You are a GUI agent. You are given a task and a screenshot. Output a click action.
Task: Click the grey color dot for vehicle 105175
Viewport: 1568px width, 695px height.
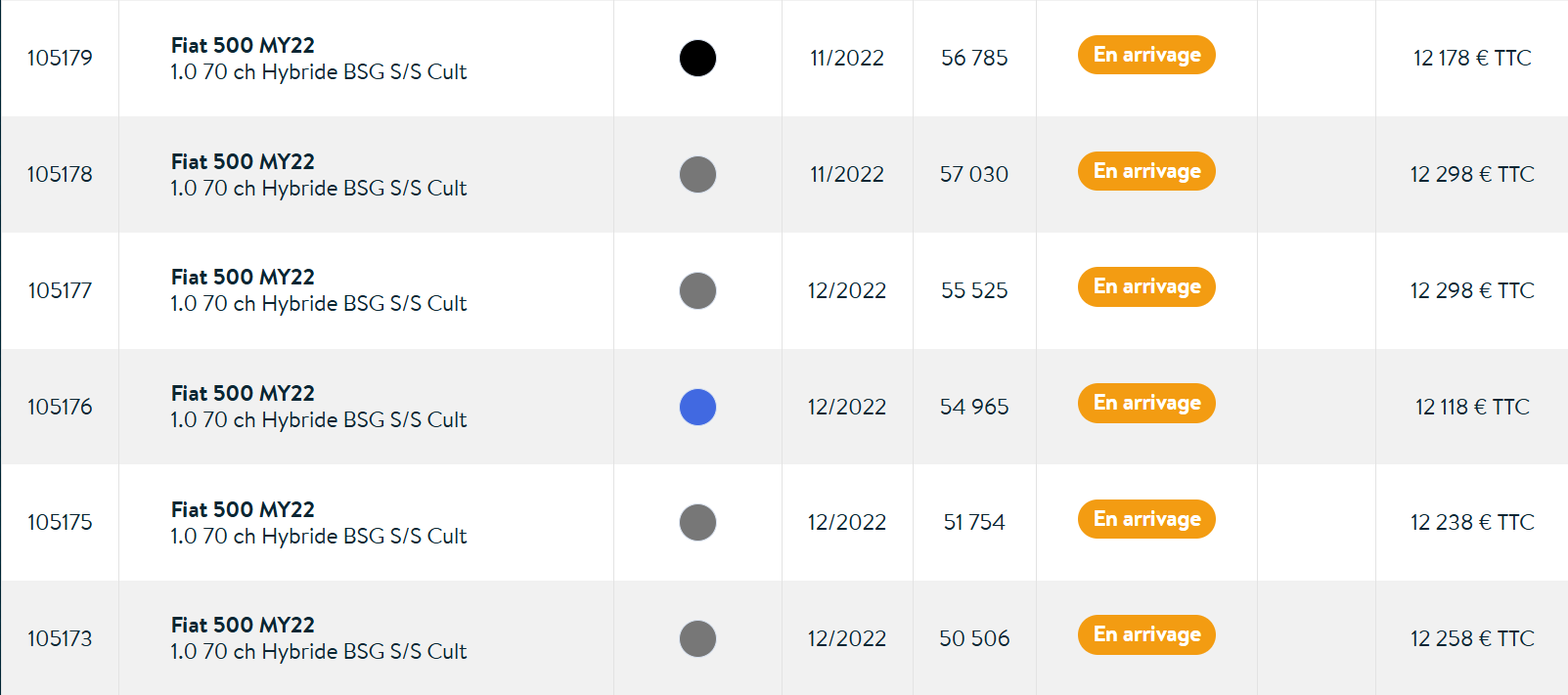(697, 522)
